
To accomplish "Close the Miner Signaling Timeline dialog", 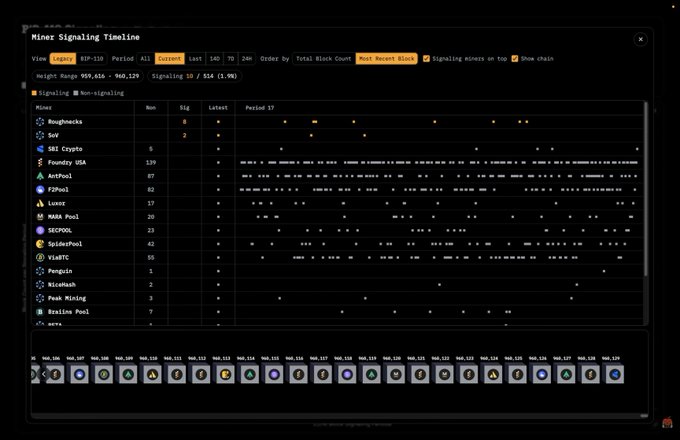I will [641, 39].
